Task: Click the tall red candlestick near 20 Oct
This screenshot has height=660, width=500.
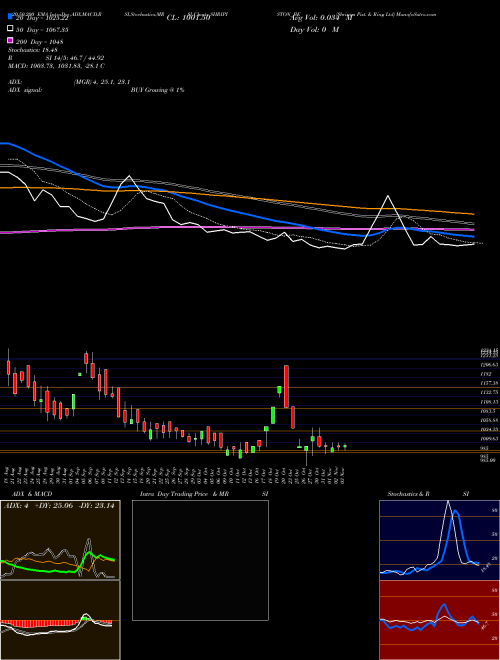Action: click(286, 386)
